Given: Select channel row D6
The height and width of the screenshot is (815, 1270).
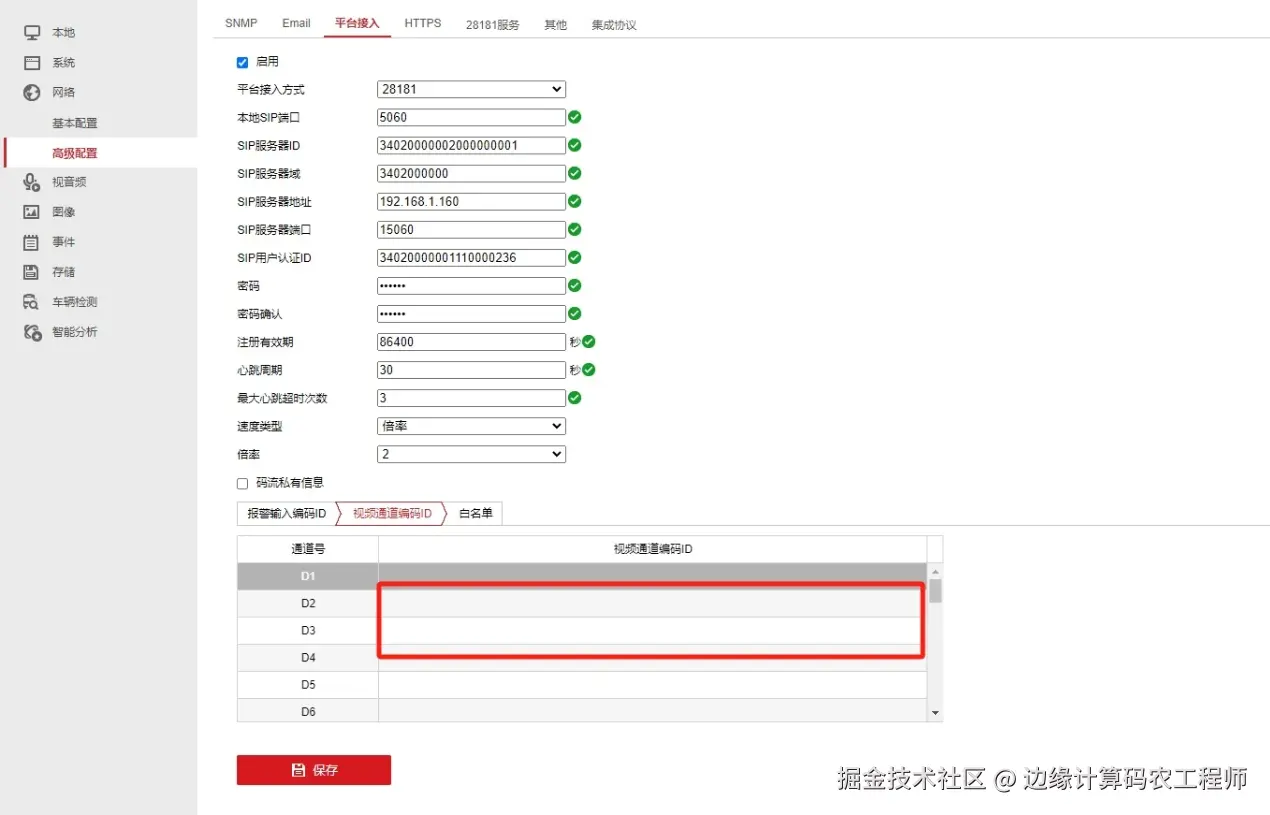Looking at the screenshot, I should click(582, 710).
